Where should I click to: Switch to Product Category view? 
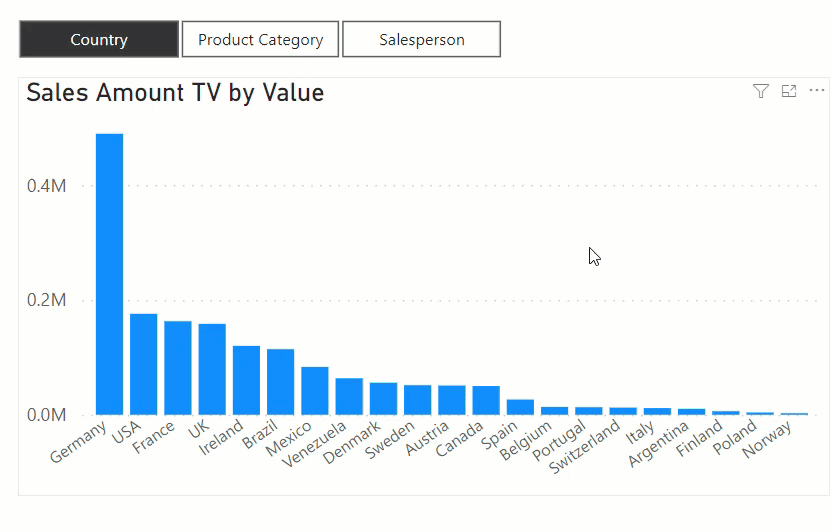[x=261, y=39]
